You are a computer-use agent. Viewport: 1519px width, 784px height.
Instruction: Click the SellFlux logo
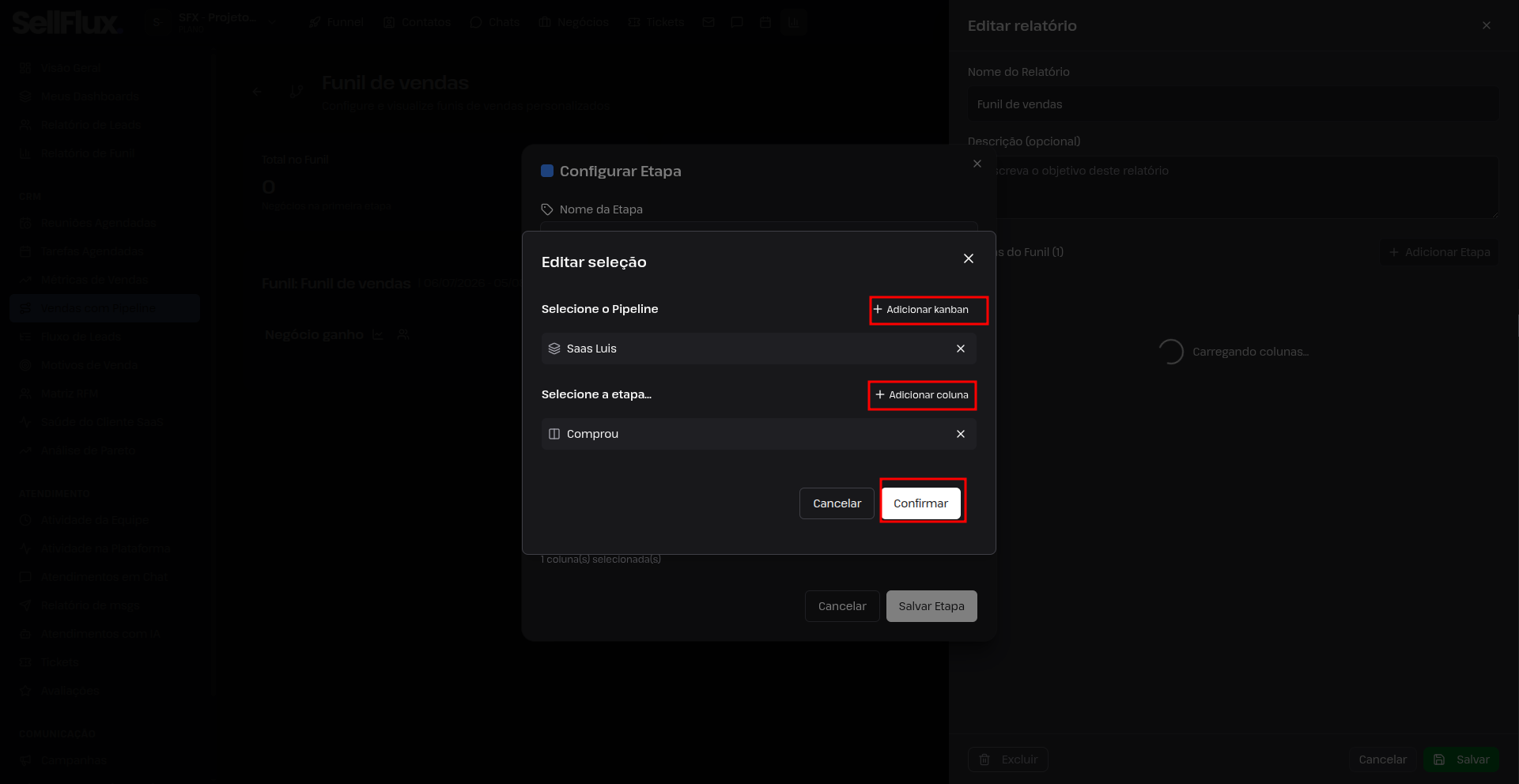[x=67, y=23]
